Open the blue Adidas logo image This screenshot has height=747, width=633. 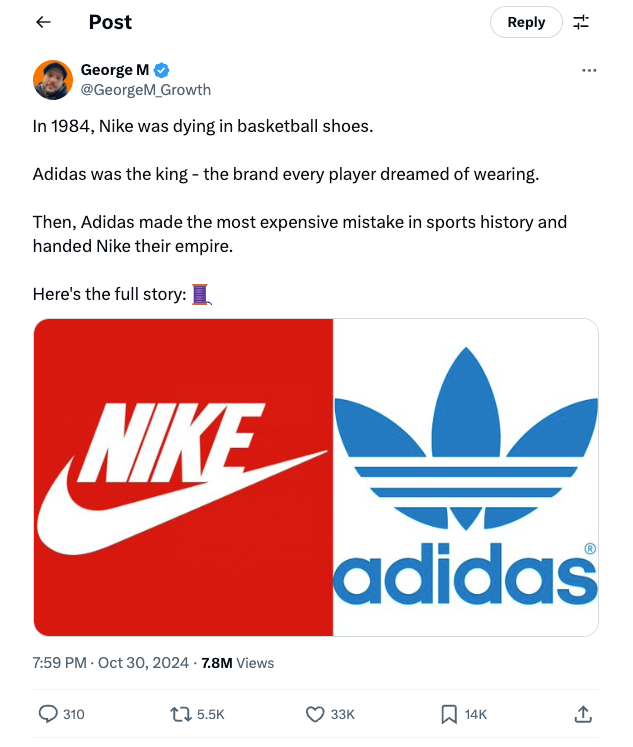pyautogui.click(x=465, y=477)
